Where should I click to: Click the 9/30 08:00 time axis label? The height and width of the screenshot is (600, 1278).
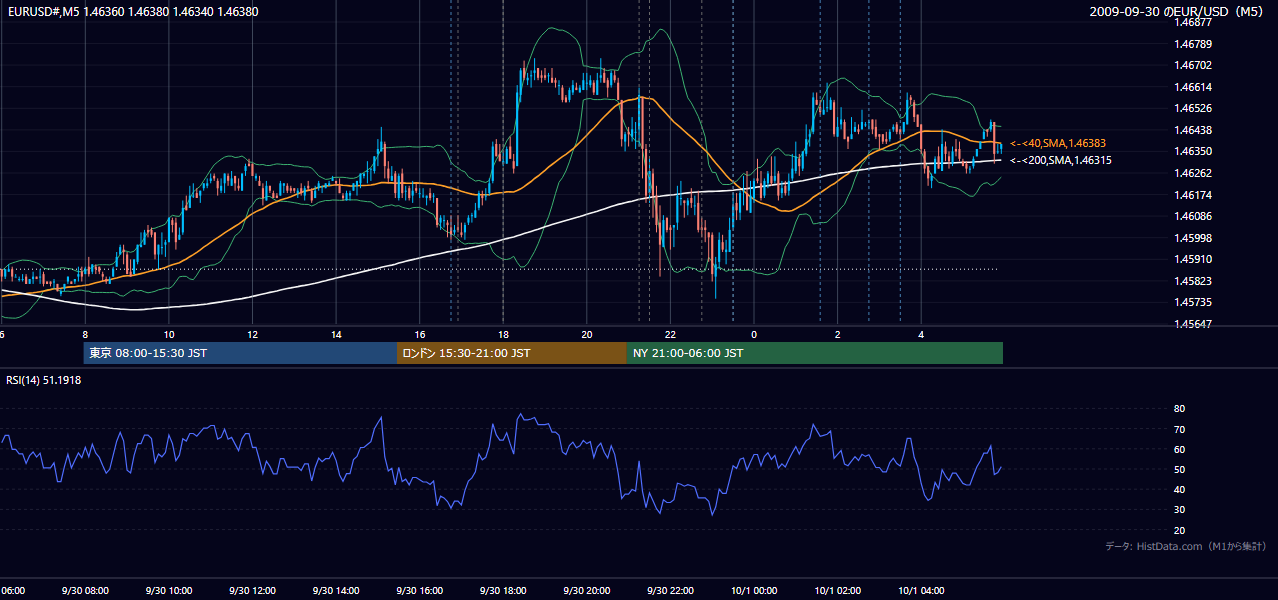pyautogui.click(x=85, y=591)
